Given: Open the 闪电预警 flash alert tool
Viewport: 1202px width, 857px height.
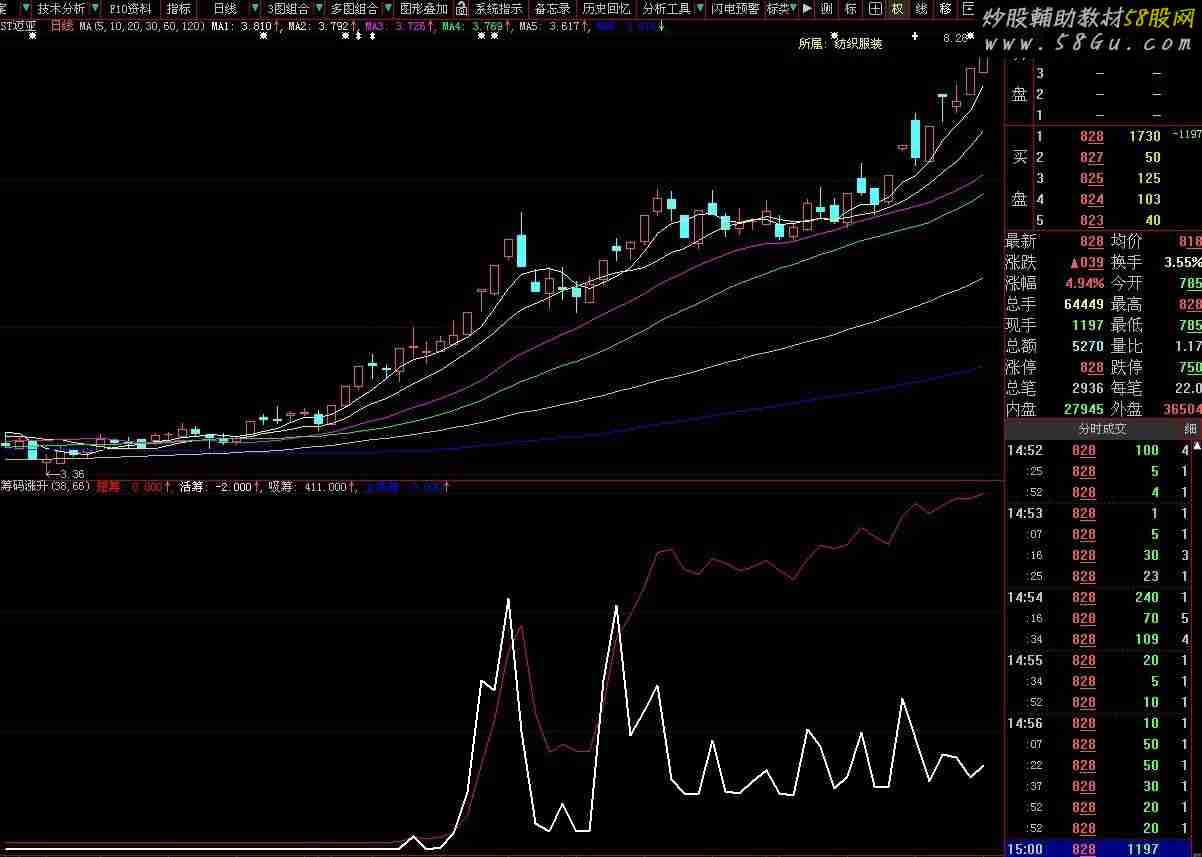Looking at the screenshot, I should tap(735, 8).
